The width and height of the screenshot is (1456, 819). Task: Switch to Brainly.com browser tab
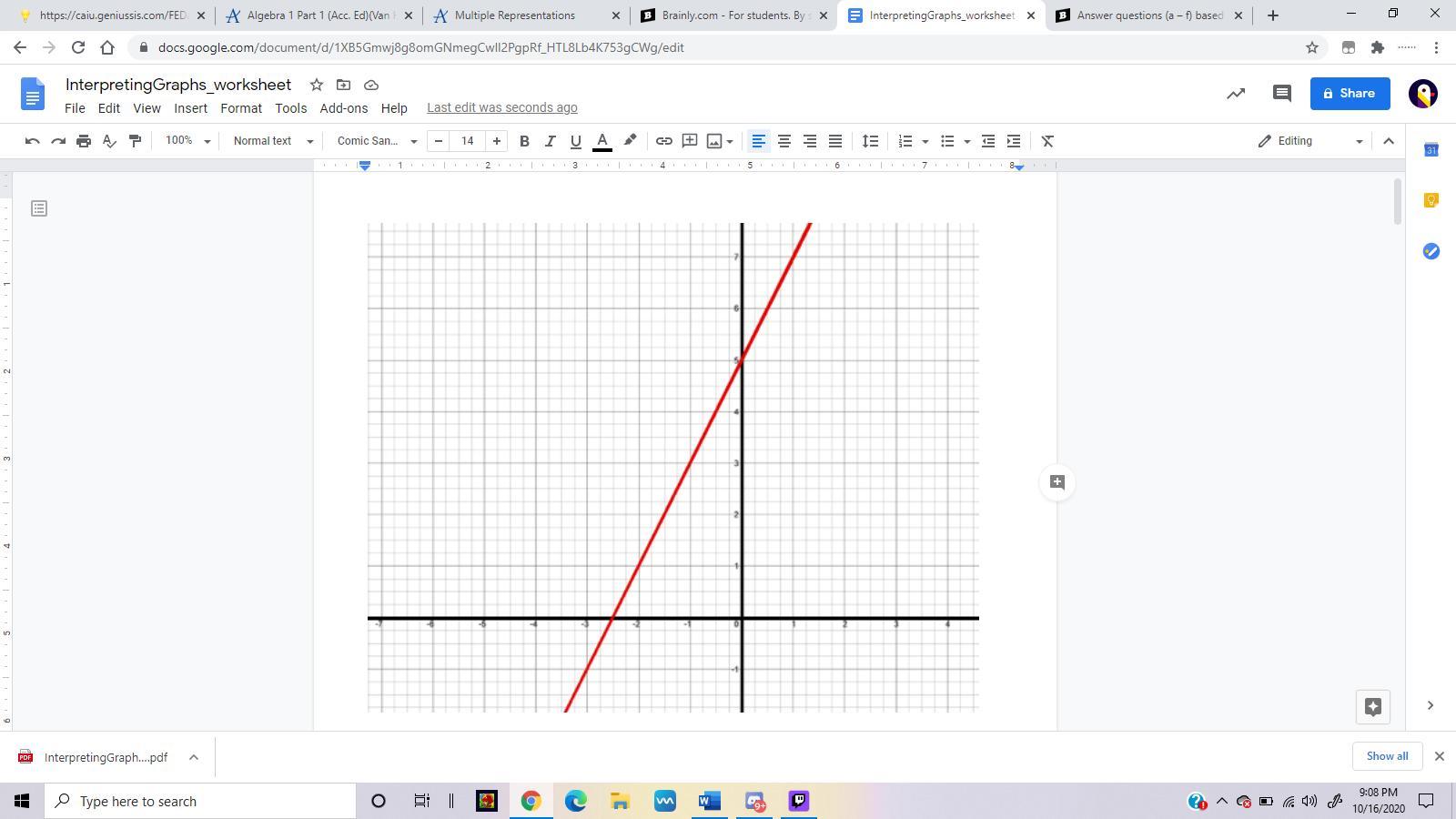point(733,15)
